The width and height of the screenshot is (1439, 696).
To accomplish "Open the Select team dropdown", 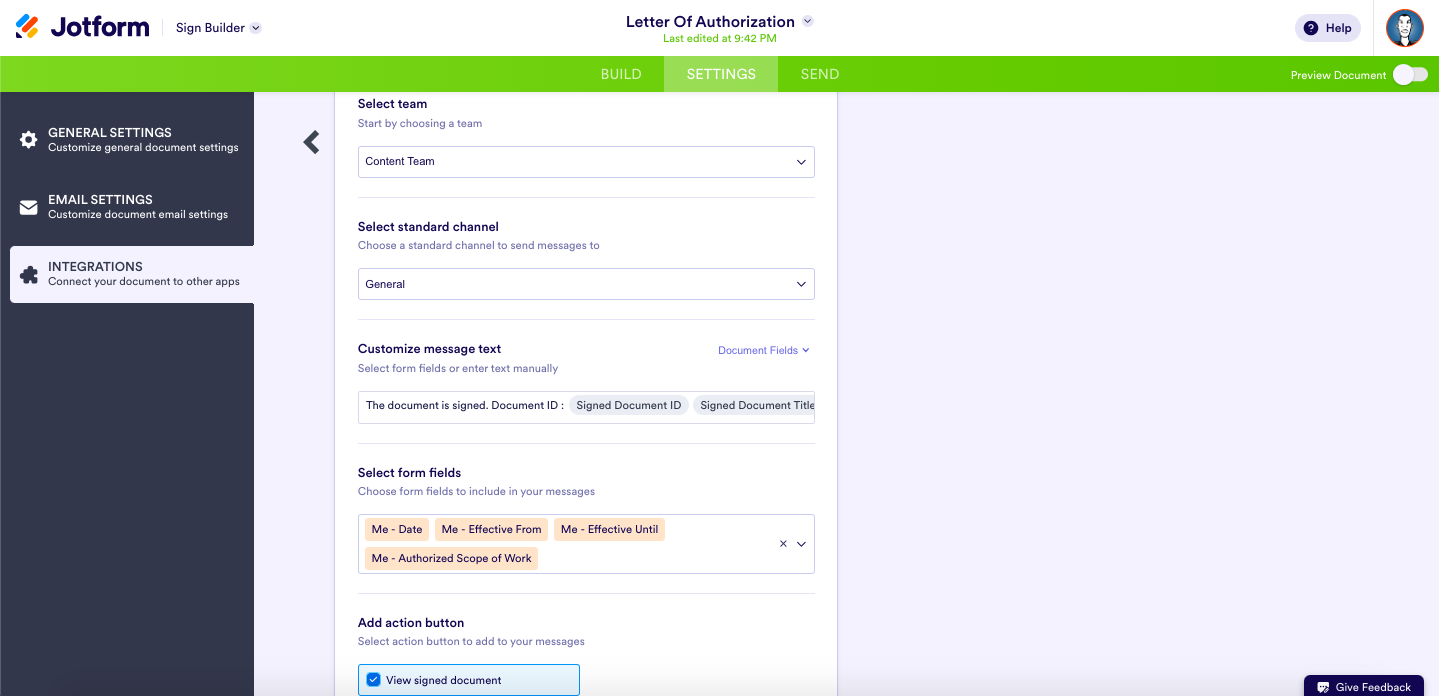I will [586, 162].
